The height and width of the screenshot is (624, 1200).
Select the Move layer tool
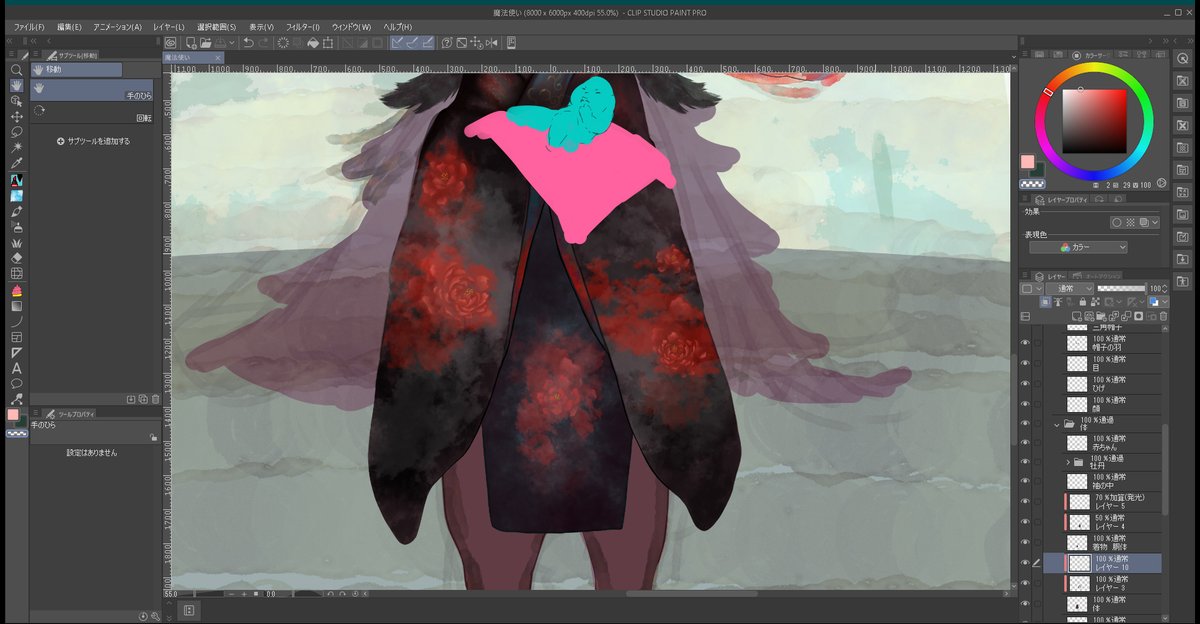click(16, 116)
